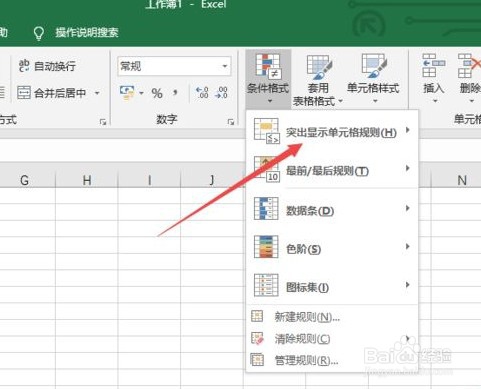The image size is (481, 389).
Task: Open alignment group dialog launcher
Action: pos(103,122)
